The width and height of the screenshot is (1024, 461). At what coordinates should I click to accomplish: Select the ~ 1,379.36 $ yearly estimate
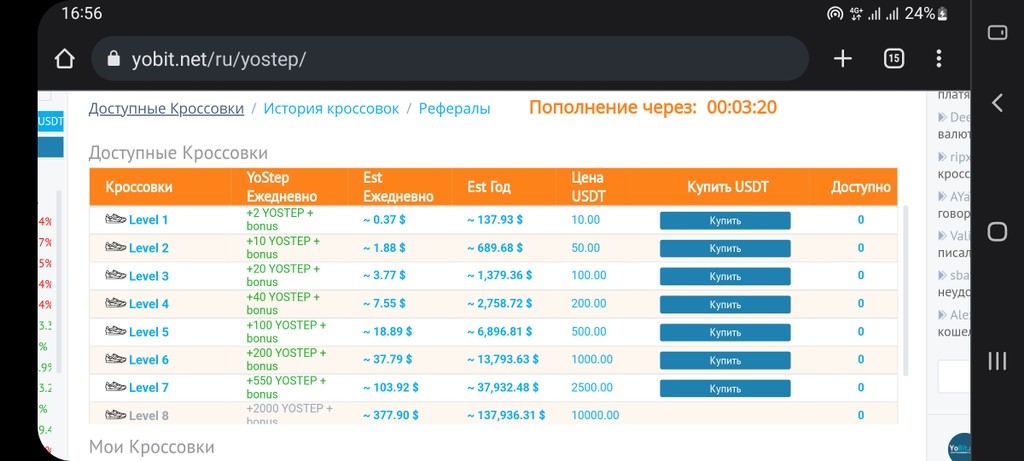click(x=499, y=276)
